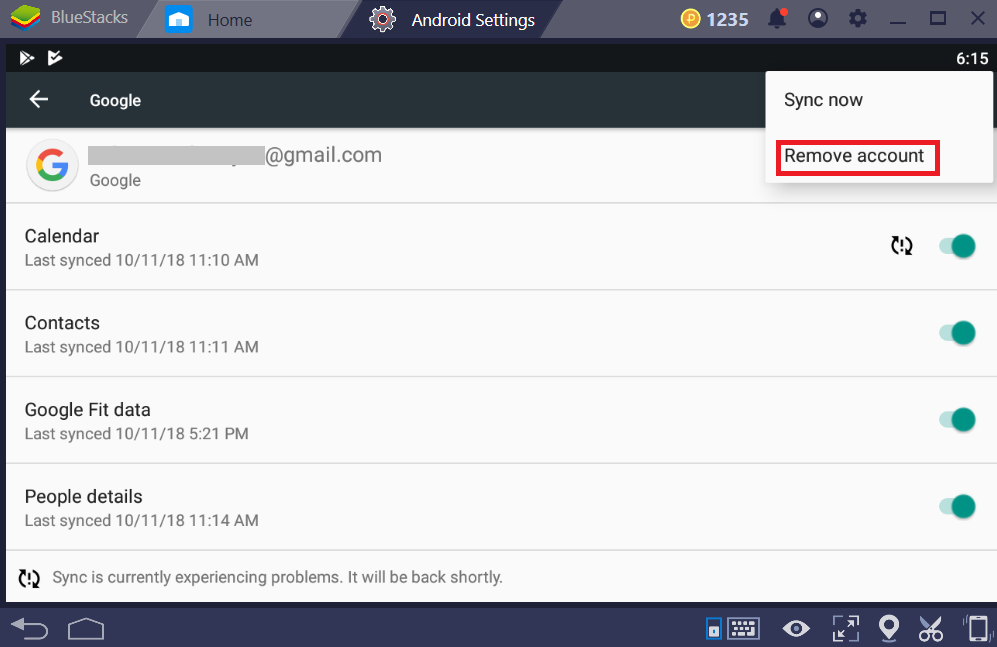Click the Calendar last synced text

(142, 260)
